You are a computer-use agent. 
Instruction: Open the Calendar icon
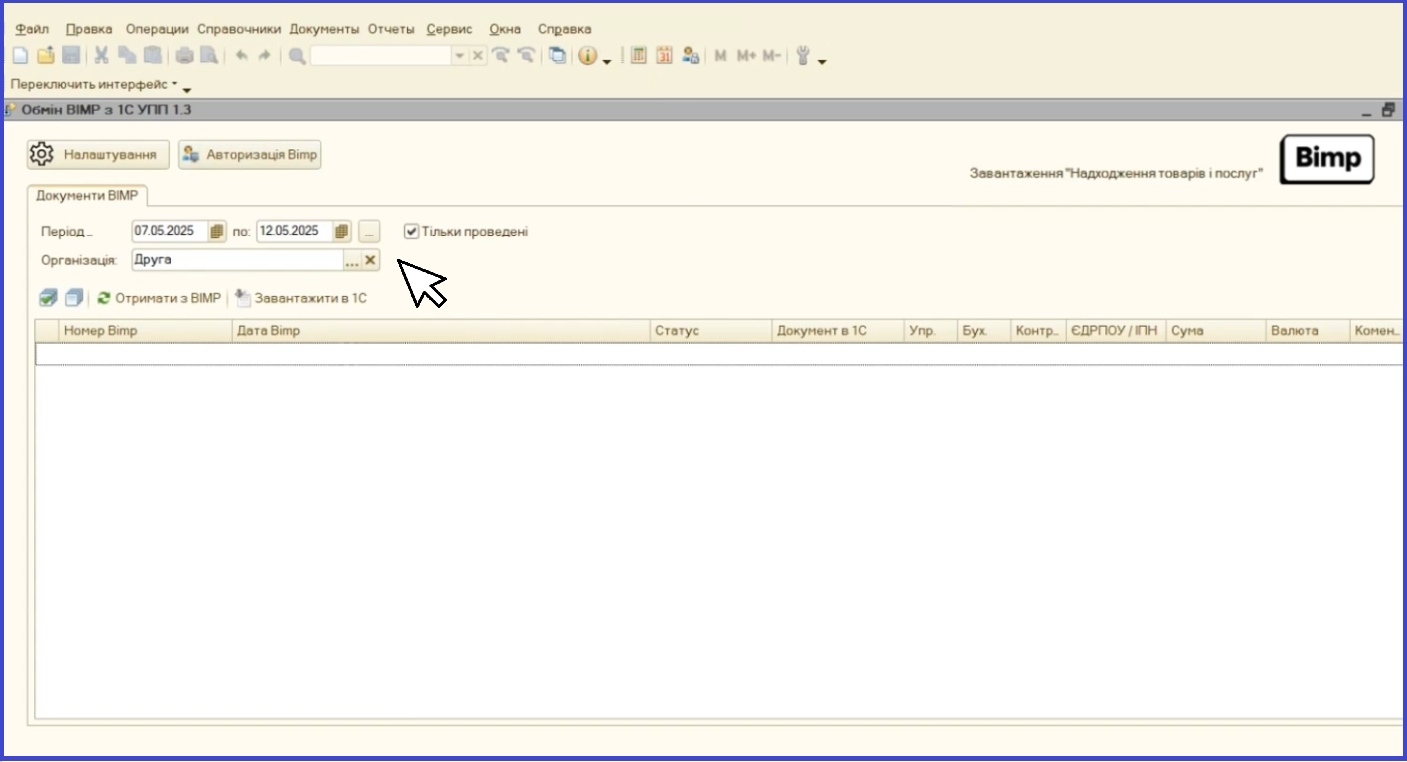coord(665,57)
